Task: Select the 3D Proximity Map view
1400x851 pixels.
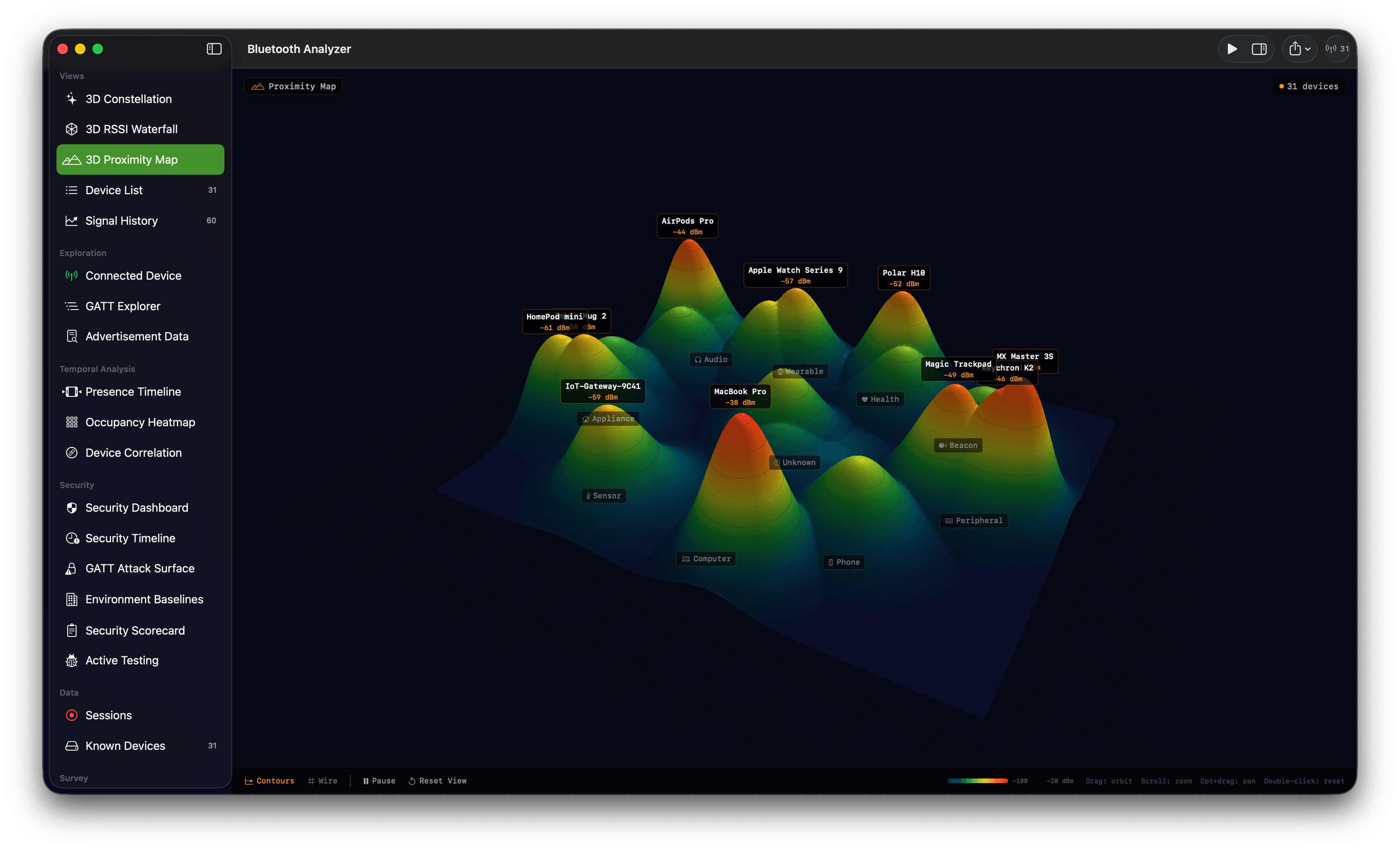Action: pyautogui.click(x=140, y=160)
